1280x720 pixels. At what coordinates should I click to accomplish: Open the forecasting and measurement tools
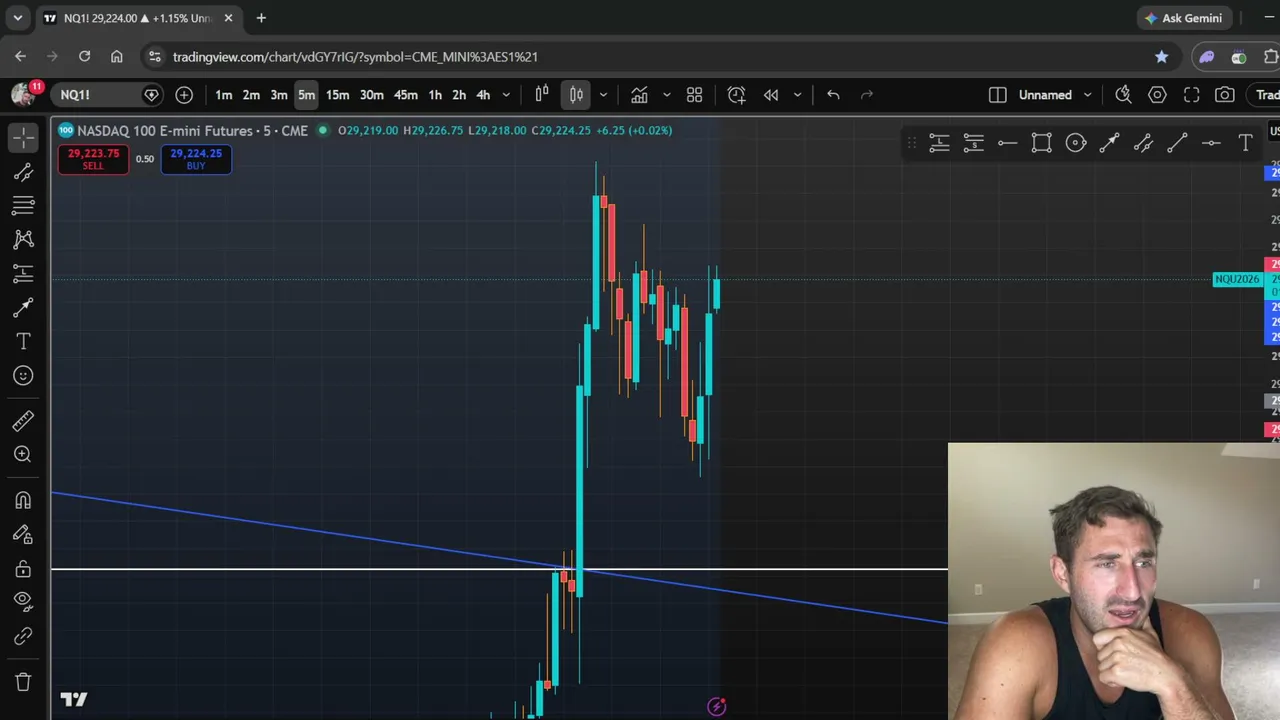click(x=23, y=273)
